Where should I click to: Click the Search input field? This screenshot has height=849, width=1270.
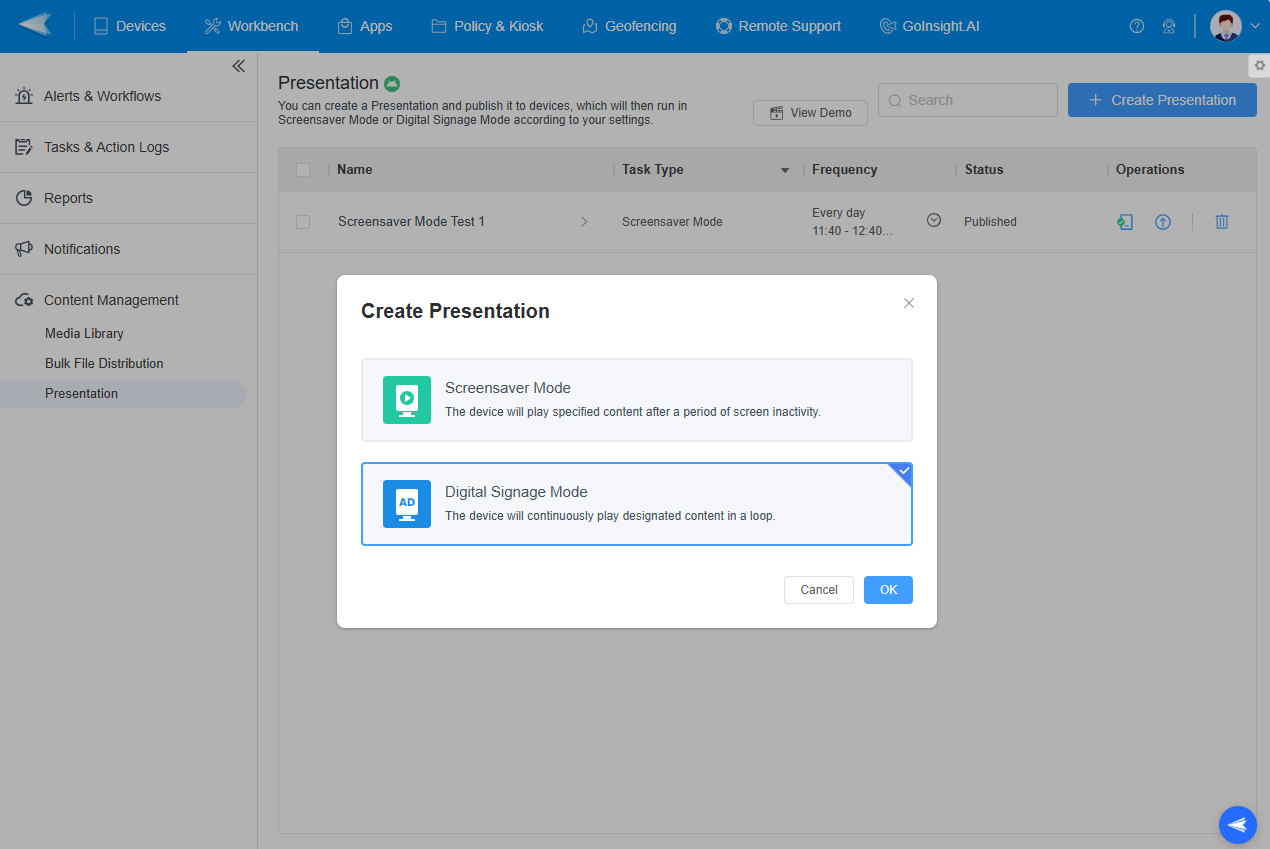tap(967, 100)
